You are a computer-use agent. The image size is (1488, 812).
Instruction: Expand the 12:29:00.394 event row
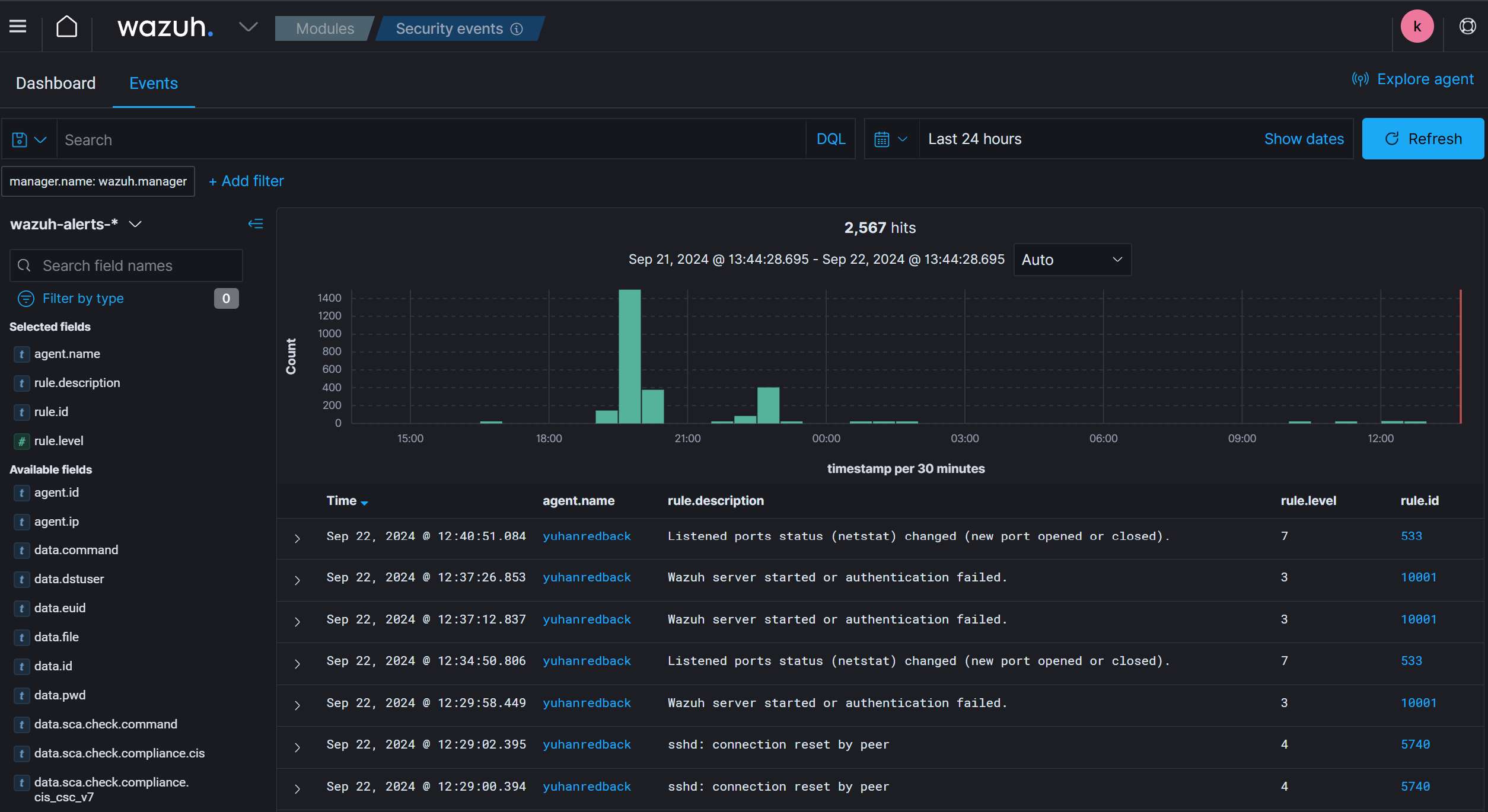click(297, 788)
